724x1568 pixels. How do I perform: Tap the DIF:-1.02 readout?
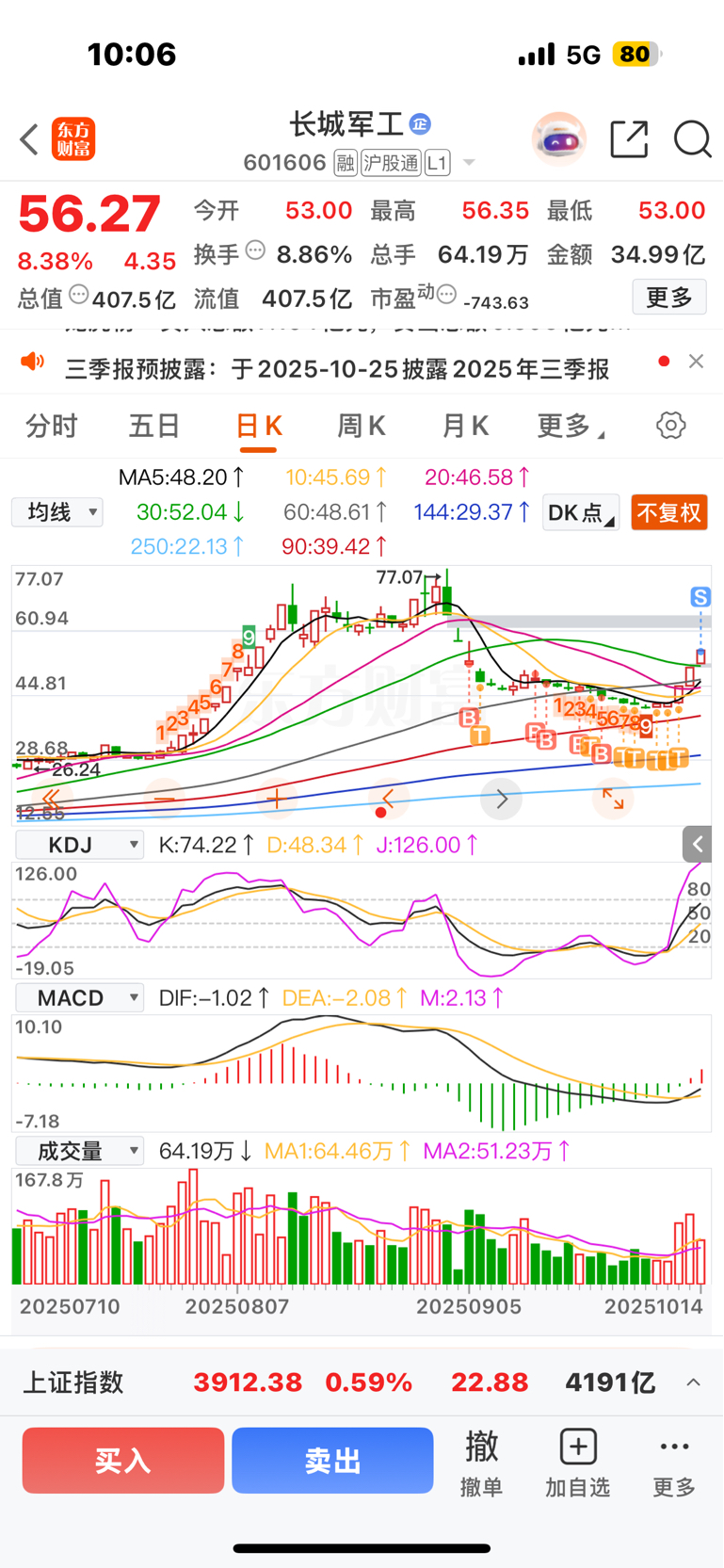coord(215,997)
